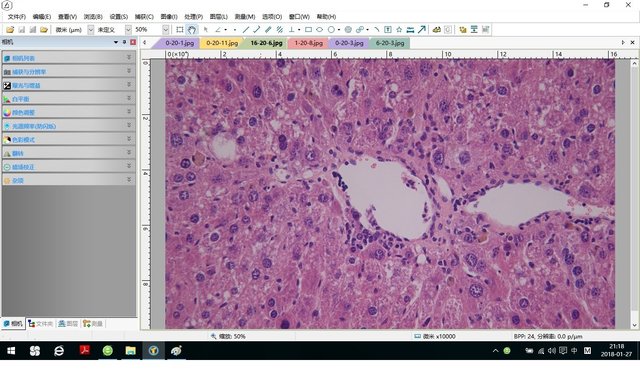
Task: Switch to the 0-20-11.jpg tab
Action: tap(222, 43)
